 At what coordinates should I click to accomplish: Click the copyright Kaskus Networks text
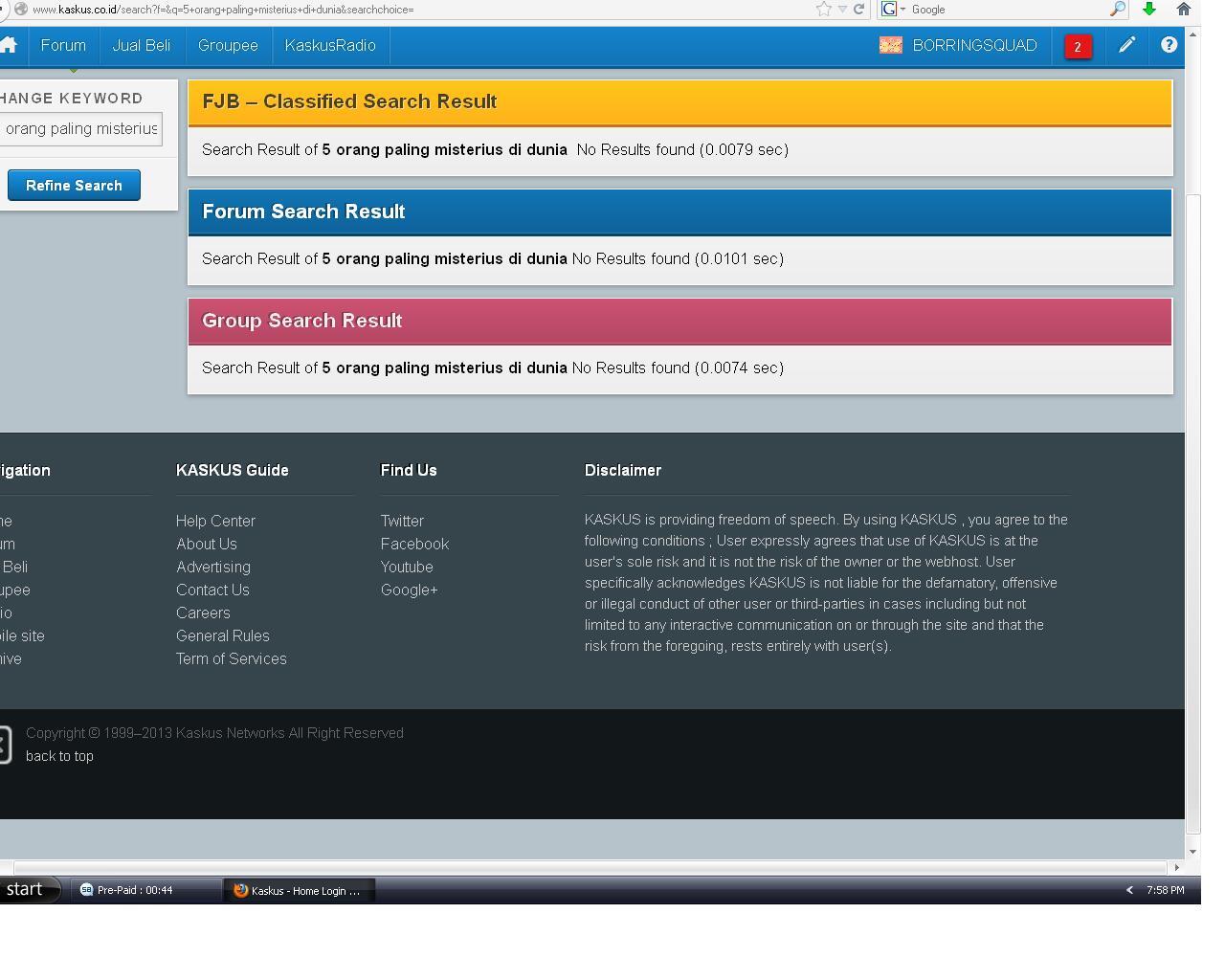214,733
